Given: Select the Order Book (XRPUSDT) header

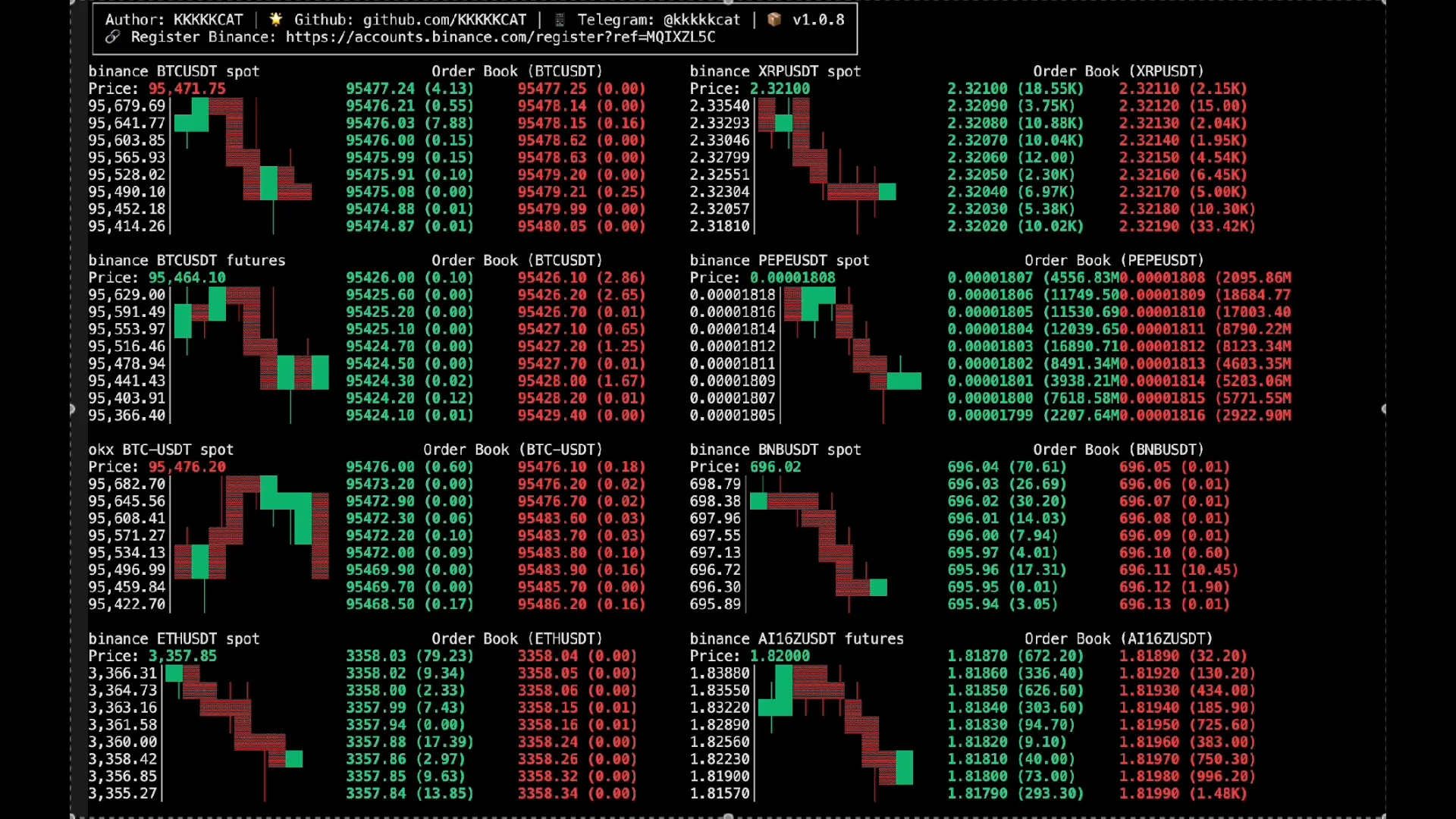Looking at the screenshot, I should (1118, 71).
